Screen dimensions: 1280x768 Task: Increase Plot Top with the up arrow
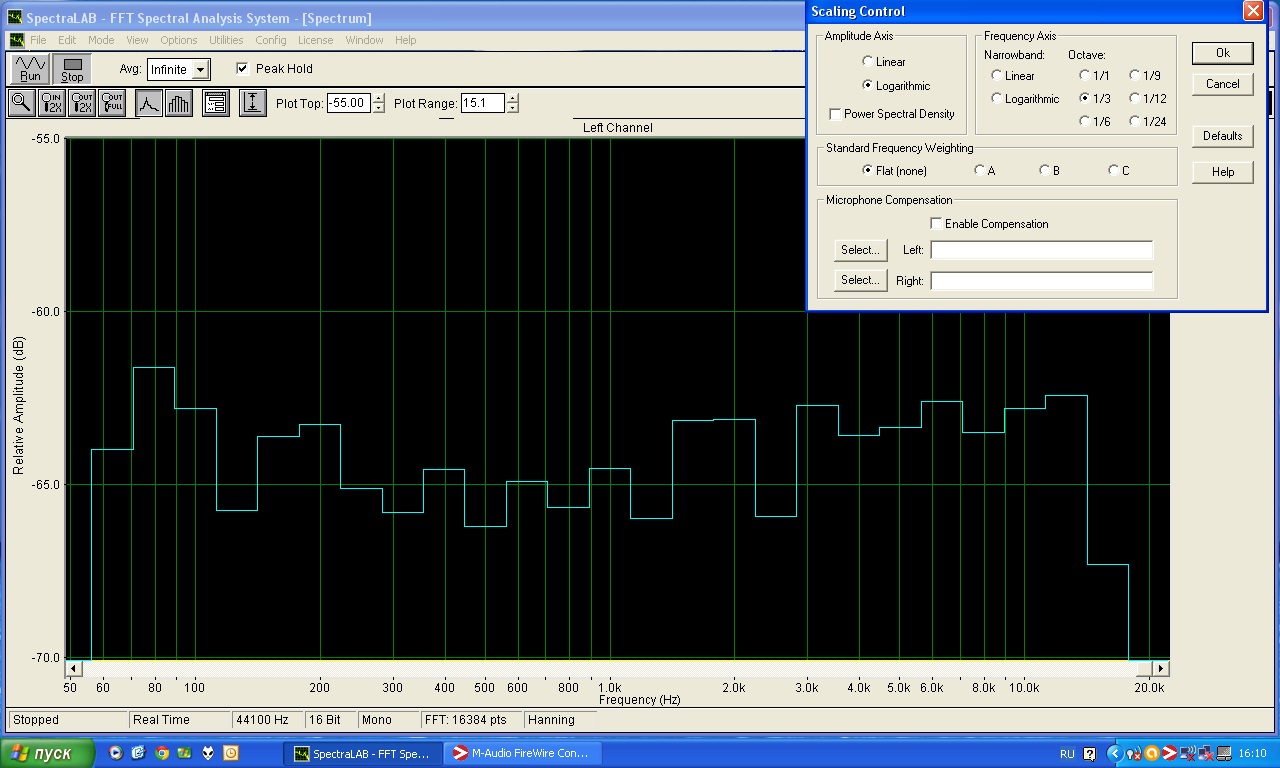(378, 98)
